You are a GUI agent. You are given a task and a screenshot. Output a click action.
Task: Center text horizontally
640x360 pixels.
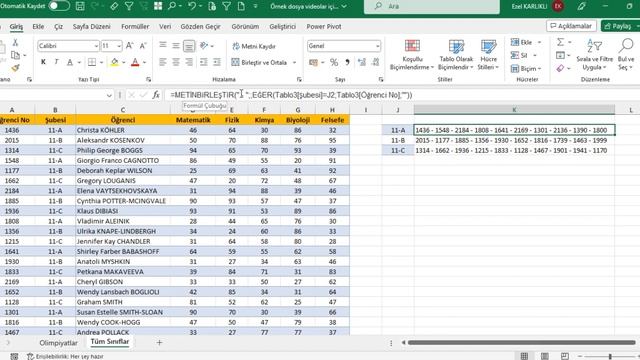point(176,62)
